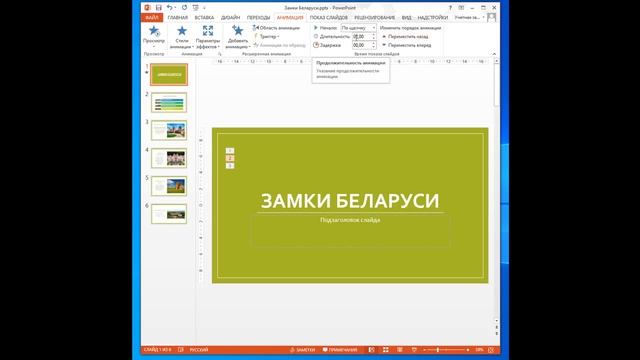Switch to Transitions (Переходы) tab

(x=258, y=18)
